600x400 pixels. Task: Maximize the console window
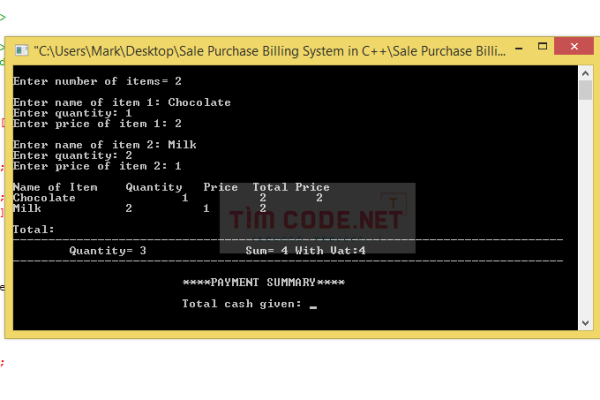point(543,47)
